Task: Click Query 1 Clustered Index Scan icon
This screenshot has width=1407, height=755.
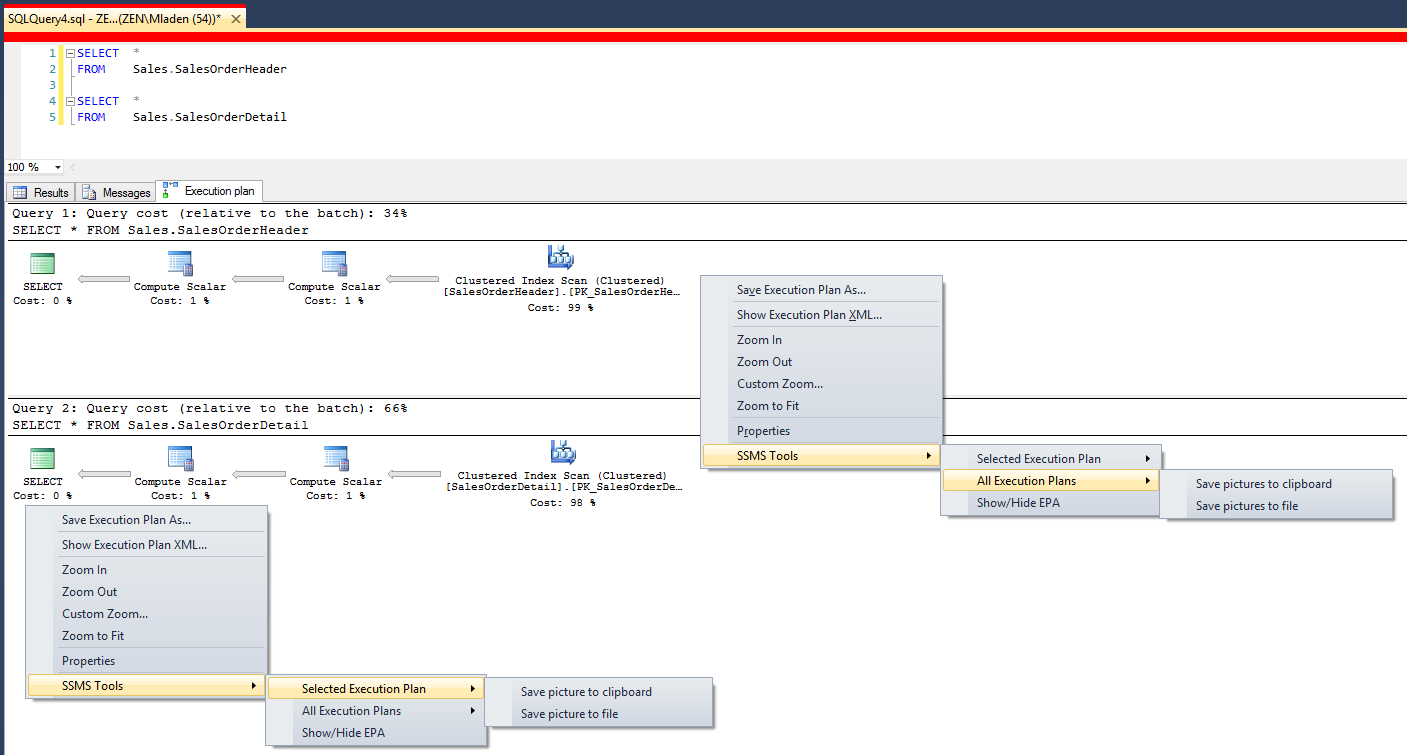Action: [560, 258]
